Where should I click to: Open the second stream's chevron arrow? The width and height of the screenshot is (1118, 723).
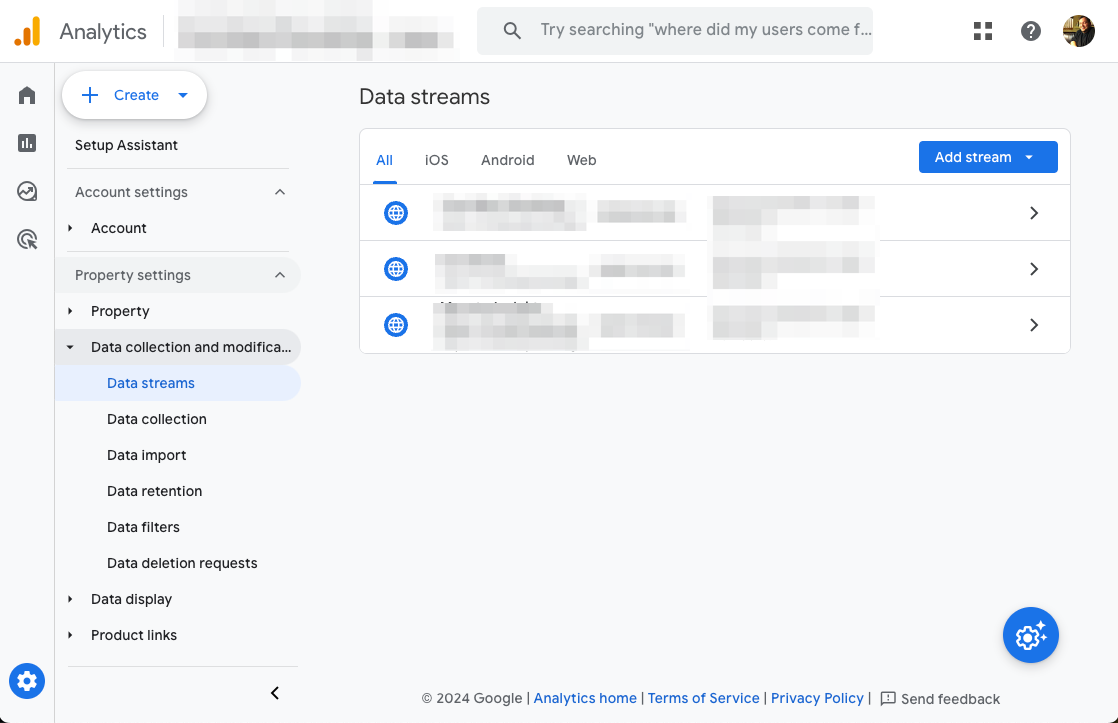pyautogui.click(x=1034, y=269)
